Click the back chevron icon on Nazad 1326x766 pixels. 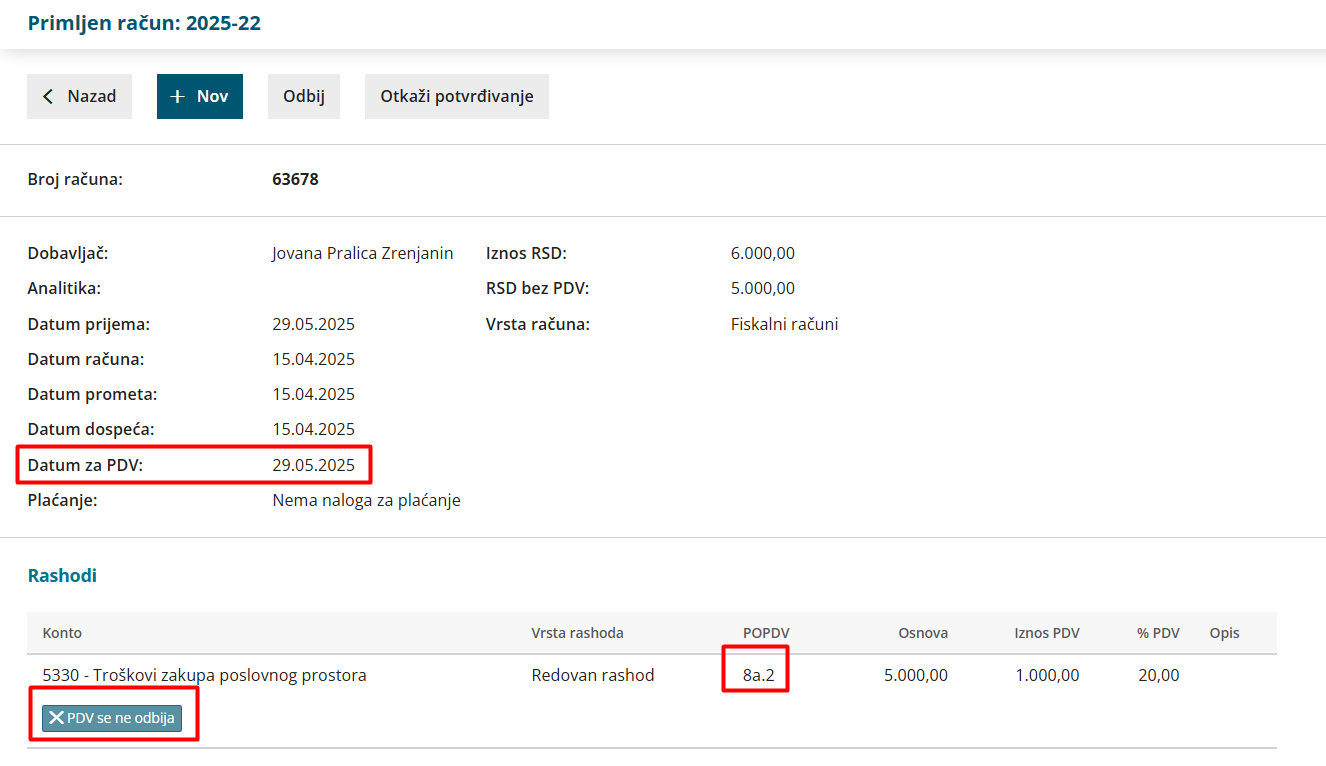pyautogui.click(x=48, y=97)
